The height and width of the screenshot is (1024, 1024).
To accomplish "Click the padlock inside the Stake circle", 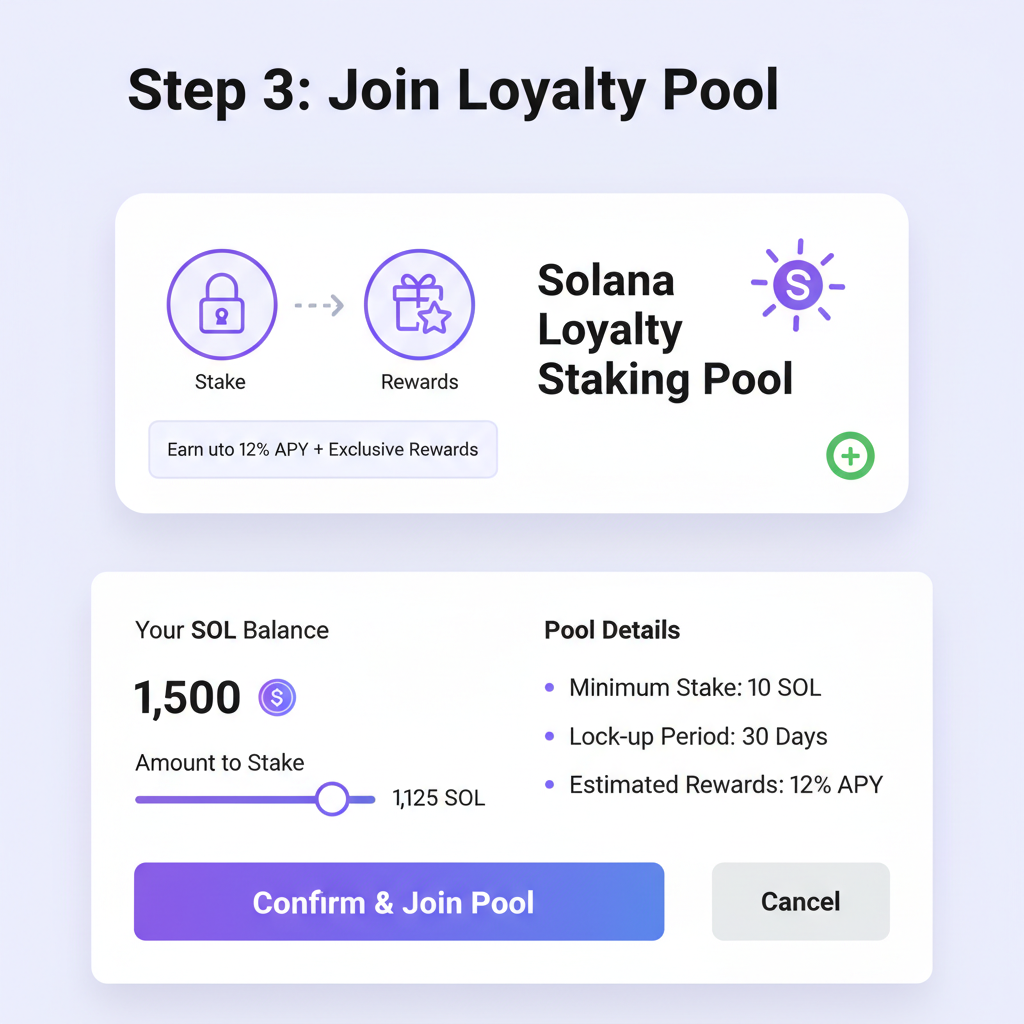I will point(221,303).
